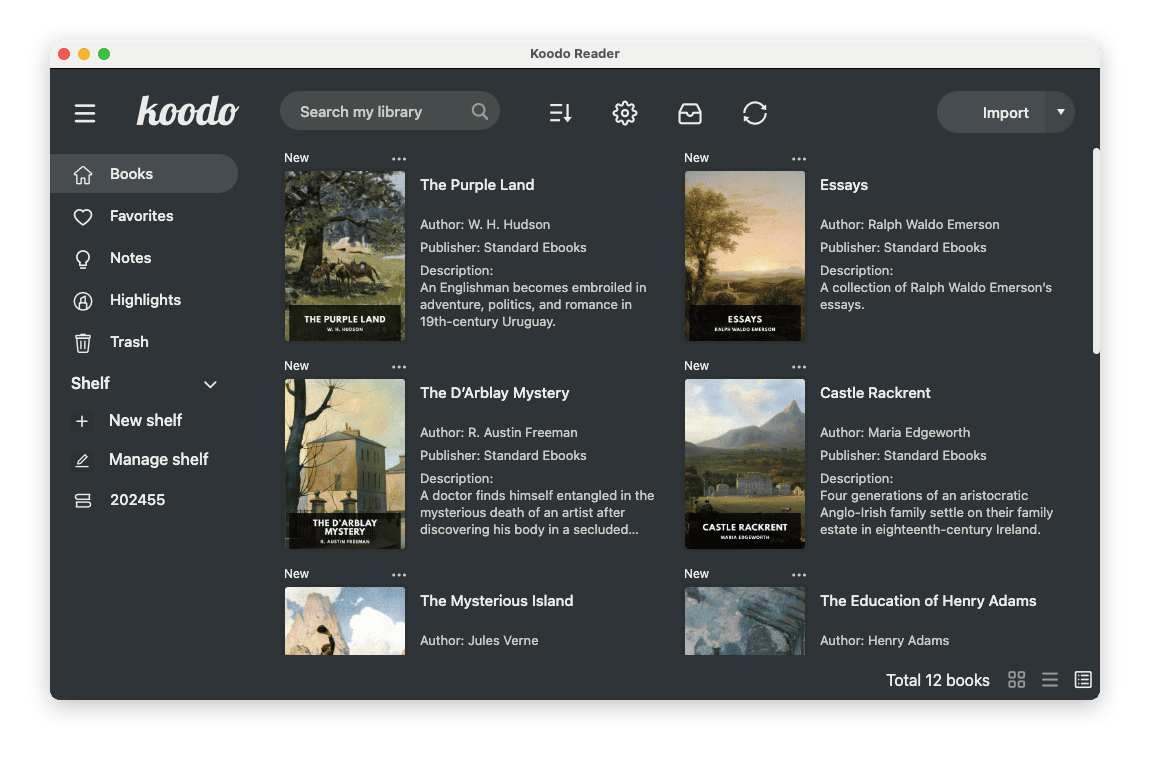Image resolution: width=1150 pixels, height=760 pixels.
Task: Open the Favorites section
Action: [x=141, y=216]
